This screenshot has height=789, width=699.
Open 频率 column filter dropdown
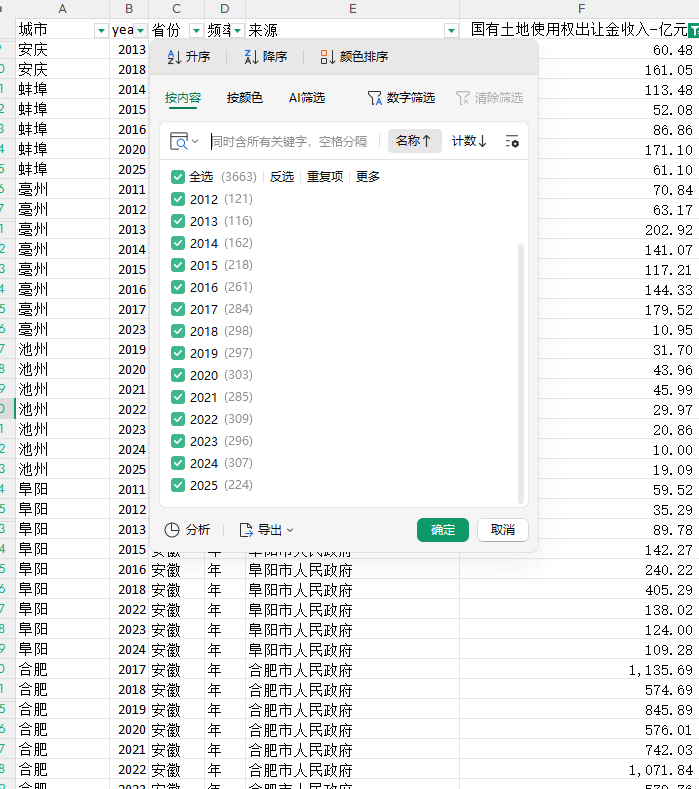(x=238, y=31)
